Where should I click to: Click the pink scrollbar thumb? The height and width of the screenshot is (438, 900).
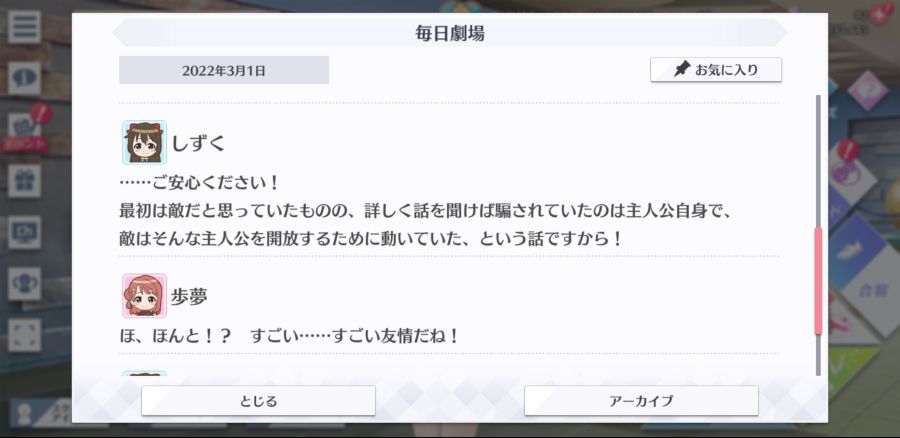point(818,280)
